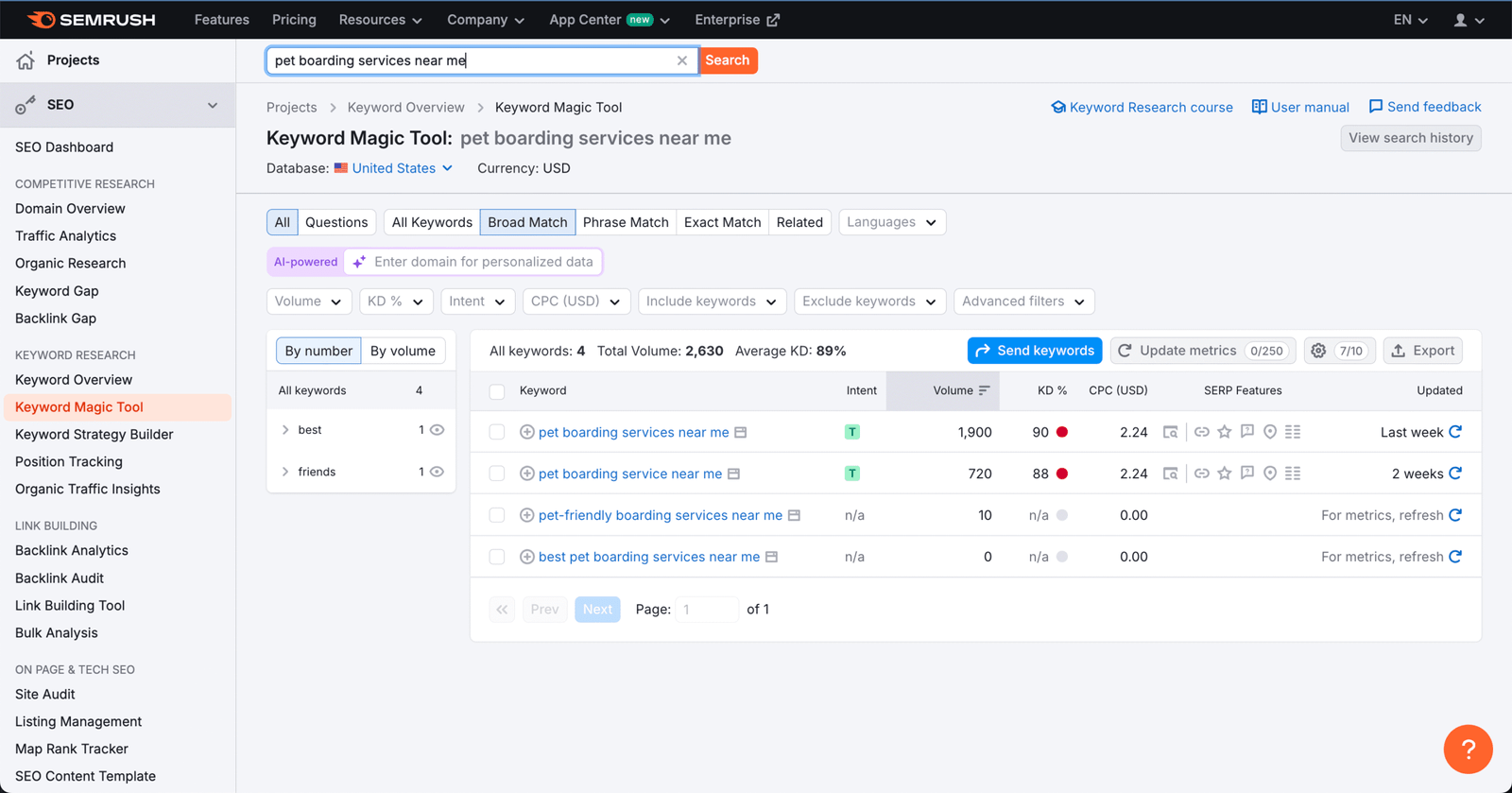Select the Broad Match tab

pyautogui.click(x=527, y=222)
